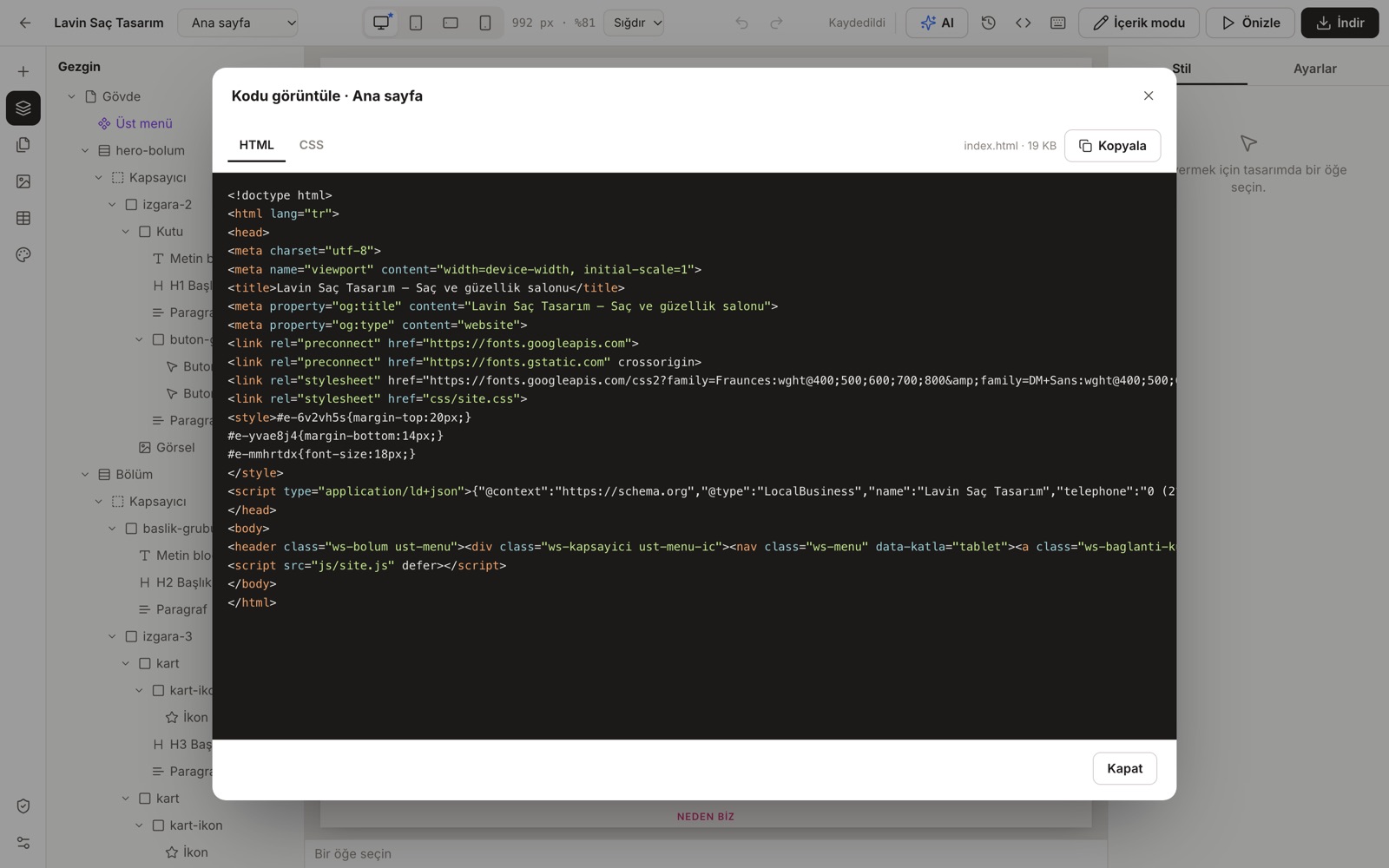
Task: Click the Önizle preview button
Action: tap(1250, 23)
